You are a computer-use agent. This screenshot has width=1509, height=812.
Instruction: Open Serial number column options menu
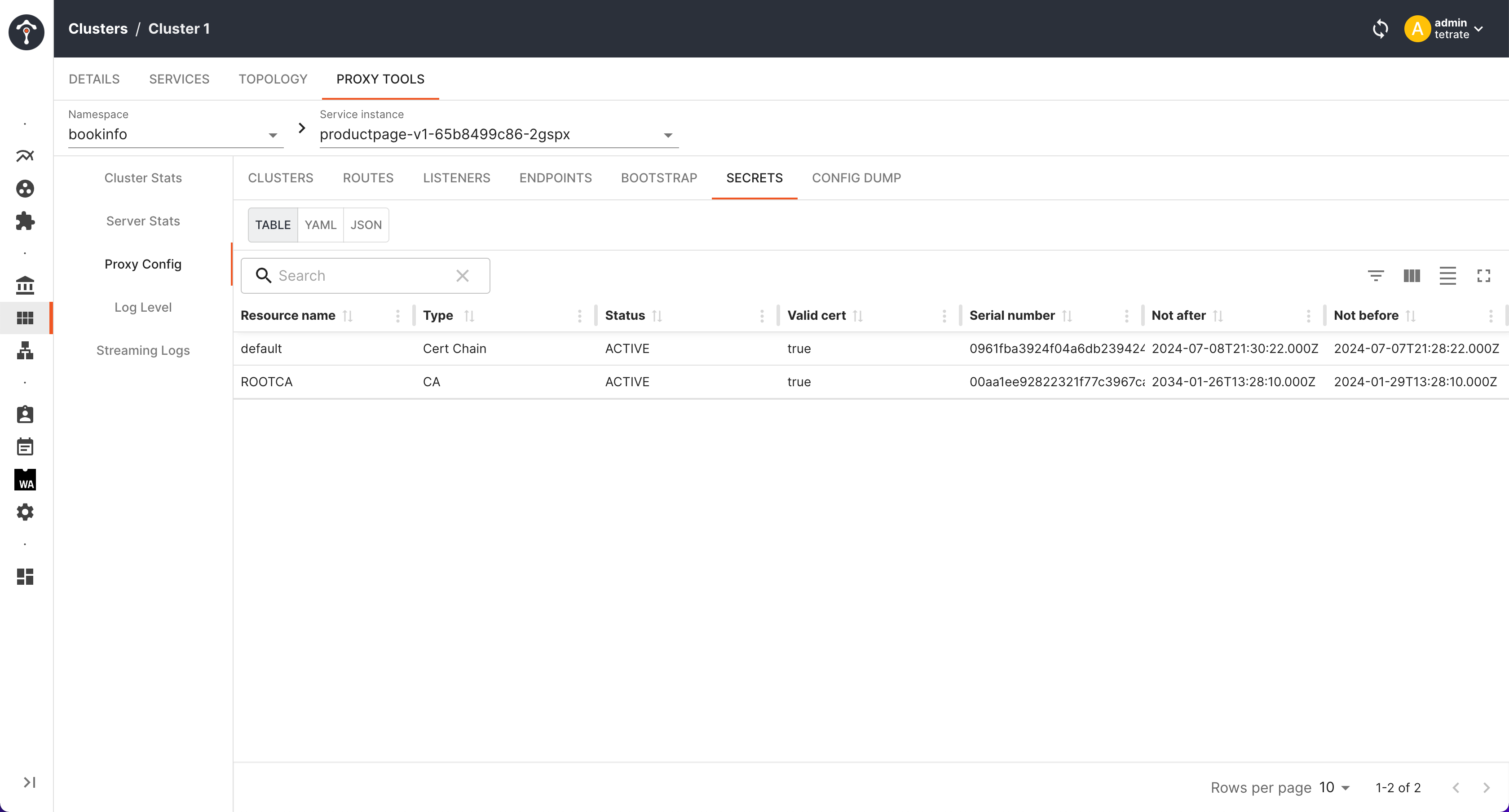pos(1126,316)
